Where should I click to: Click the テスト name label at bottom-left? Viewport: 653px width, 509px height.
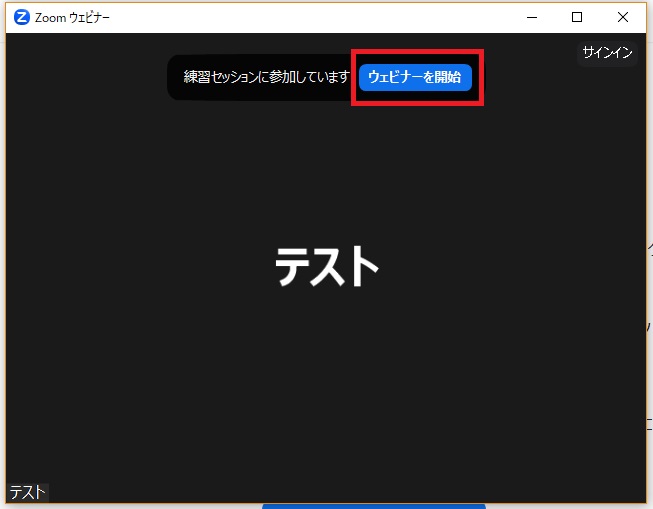pyautogui.click(x=27, y=492)
